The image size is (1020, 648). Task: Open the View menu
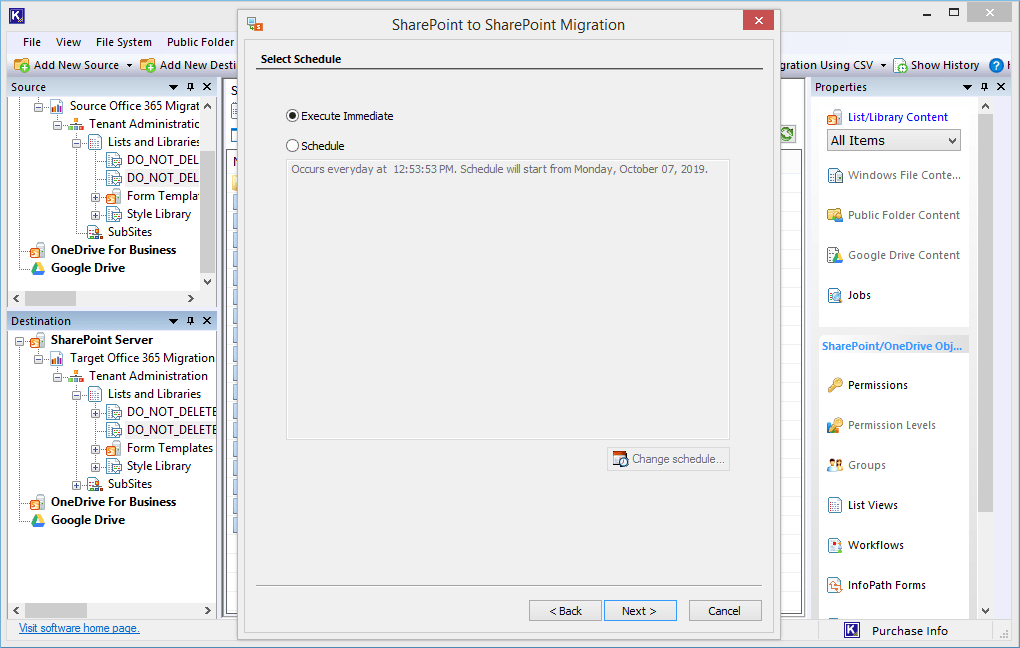point(68,42)
